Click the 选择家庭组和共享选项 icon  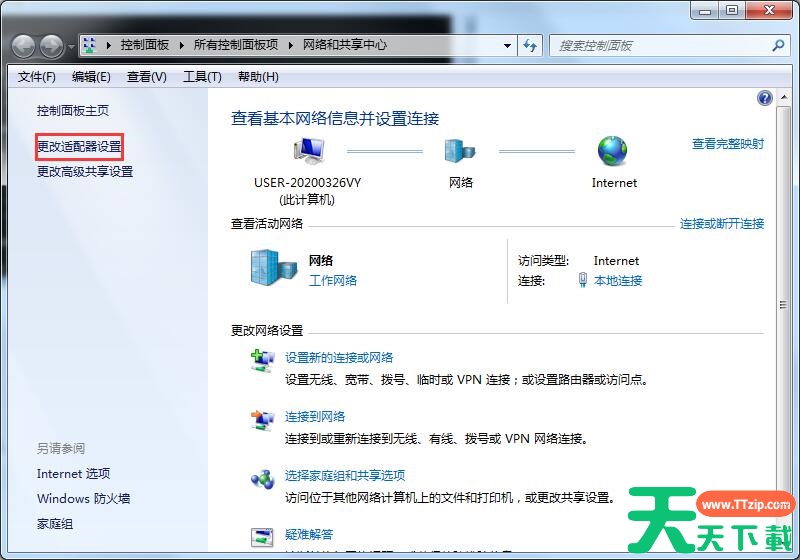262,479
